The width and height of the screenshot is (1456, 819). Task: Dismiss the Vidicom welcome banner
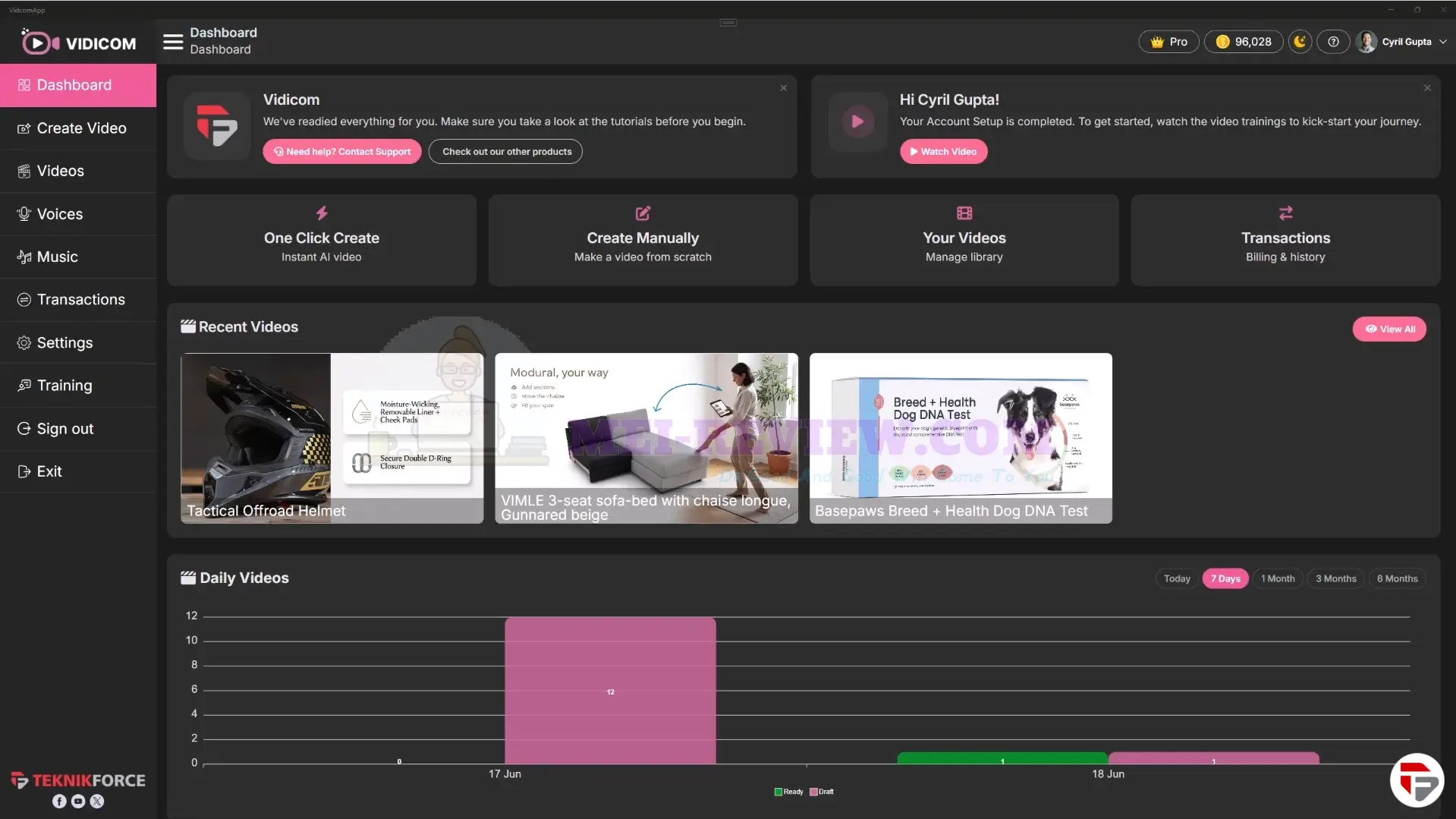coord(784,88)
